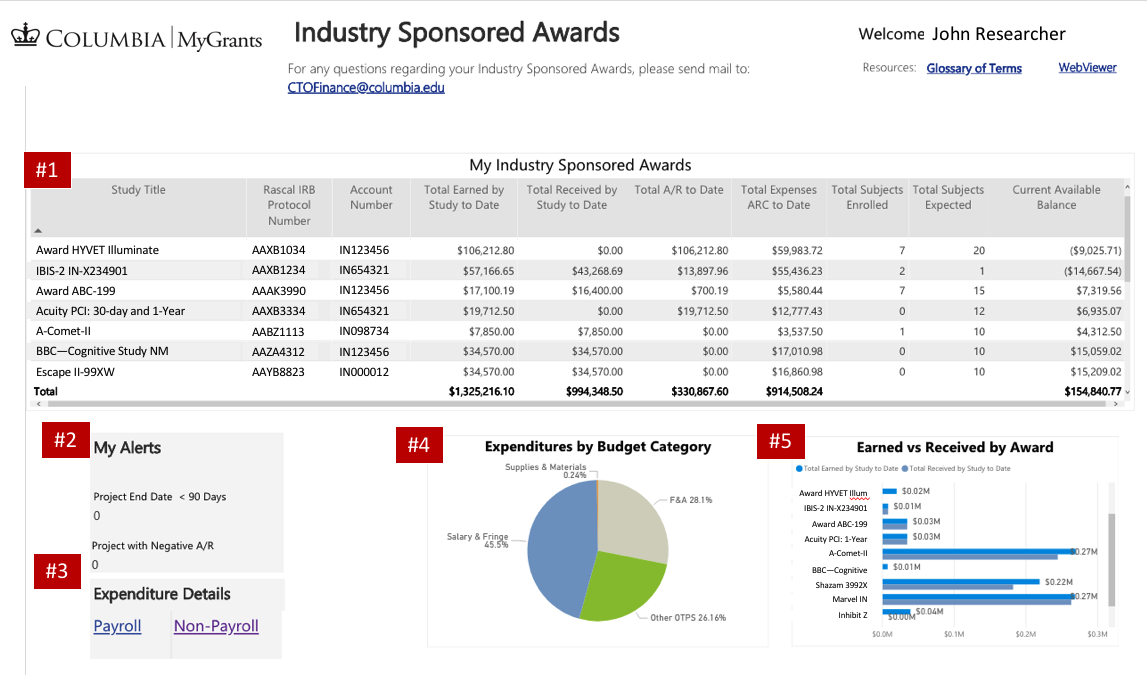
Task: Click the table horizontal scroll right arrow
Action: pyautogui.click(x=1116, y=404)
